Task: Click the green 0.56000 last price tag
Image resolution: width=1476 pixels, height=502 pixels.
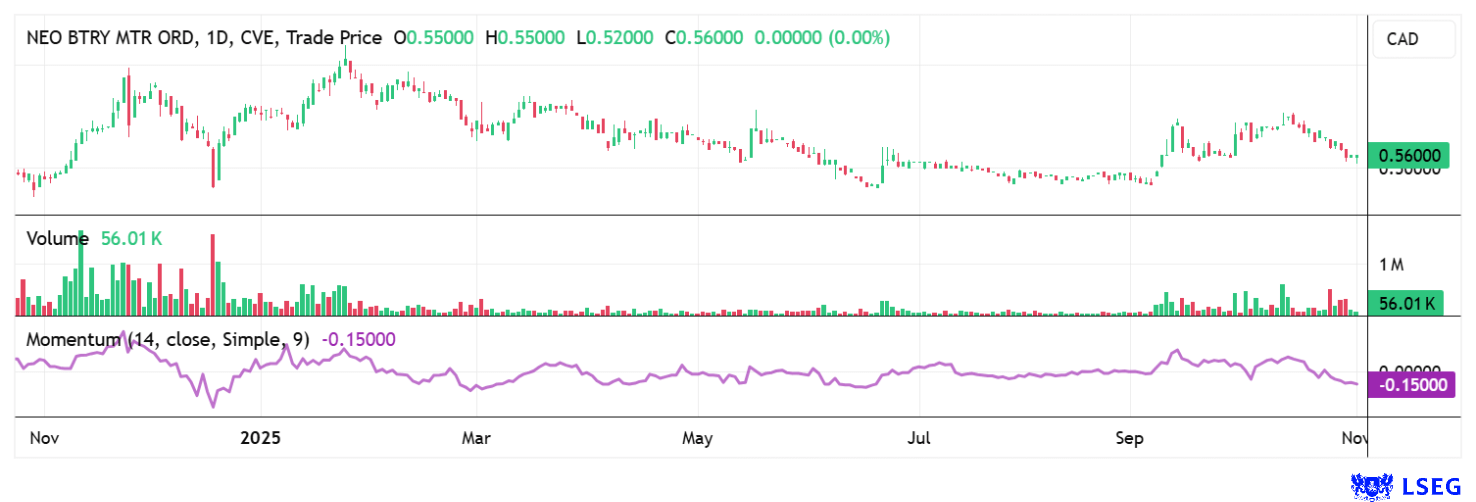Action: pos(1410,156)
